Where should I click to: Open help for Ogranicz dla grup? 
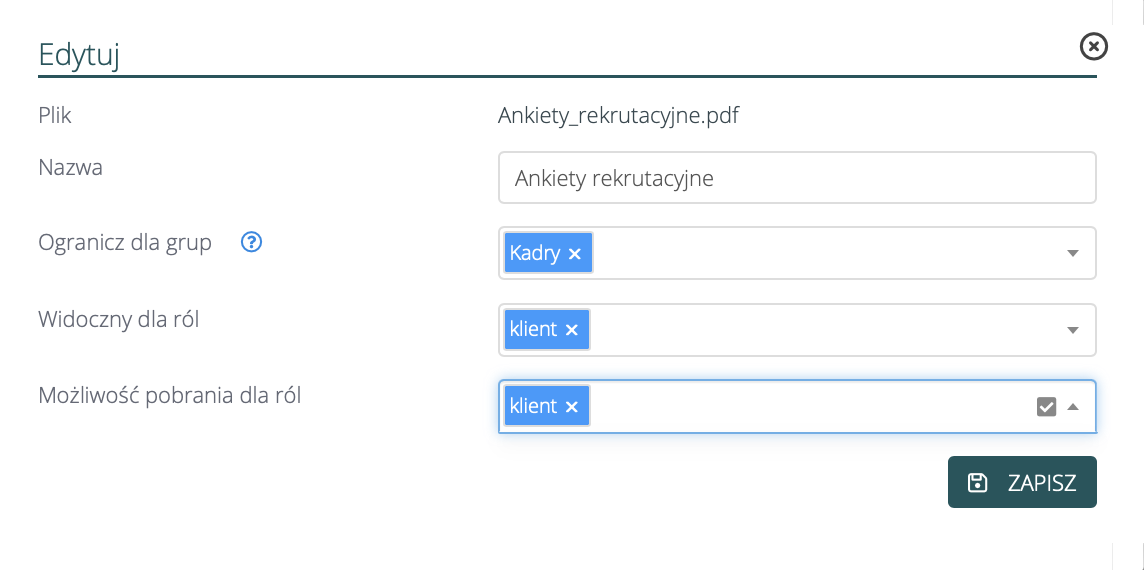252,242
